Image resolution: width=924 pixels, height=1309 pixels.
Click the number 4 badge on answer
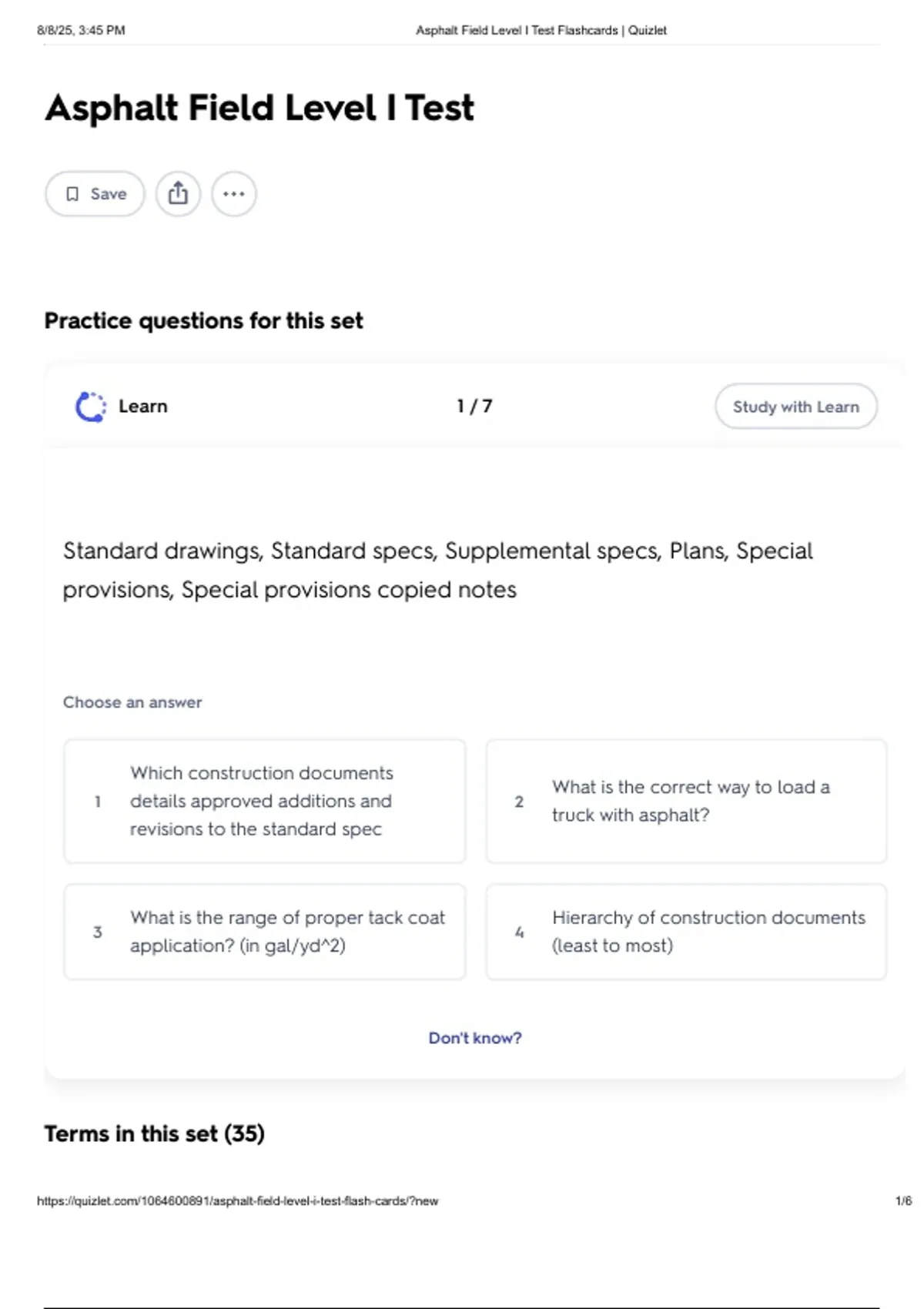tap(519, 932)
